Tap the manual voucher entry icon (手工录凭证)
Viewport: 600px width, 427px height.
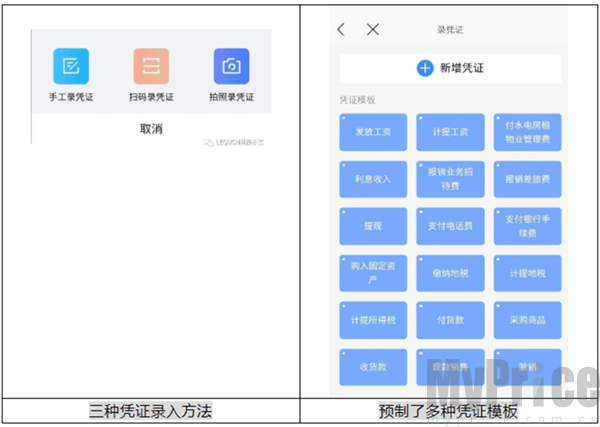71,66
